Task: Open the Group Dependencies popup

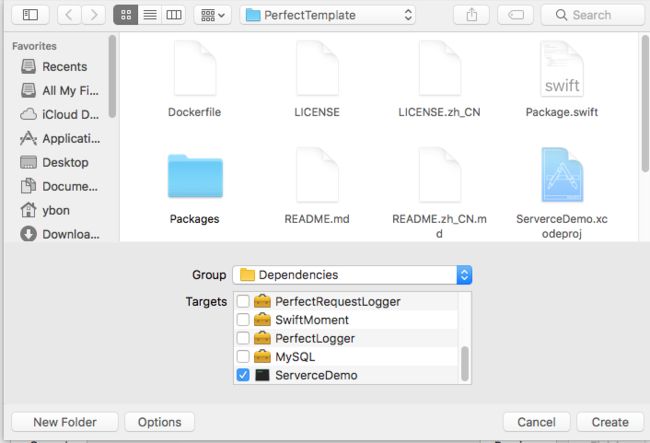Action: coord(352,275)
